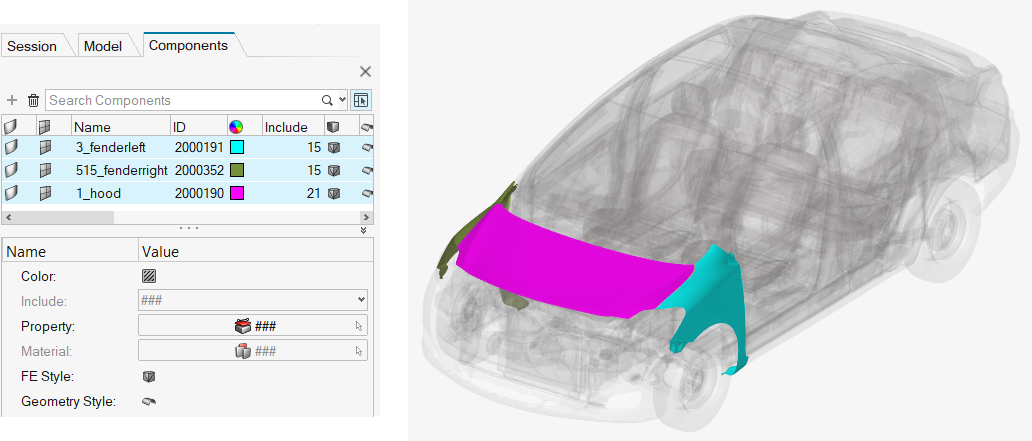The height and width of the screenshot is (441, 1032).
Task: Switch to the Session tab
Action: 32,46
